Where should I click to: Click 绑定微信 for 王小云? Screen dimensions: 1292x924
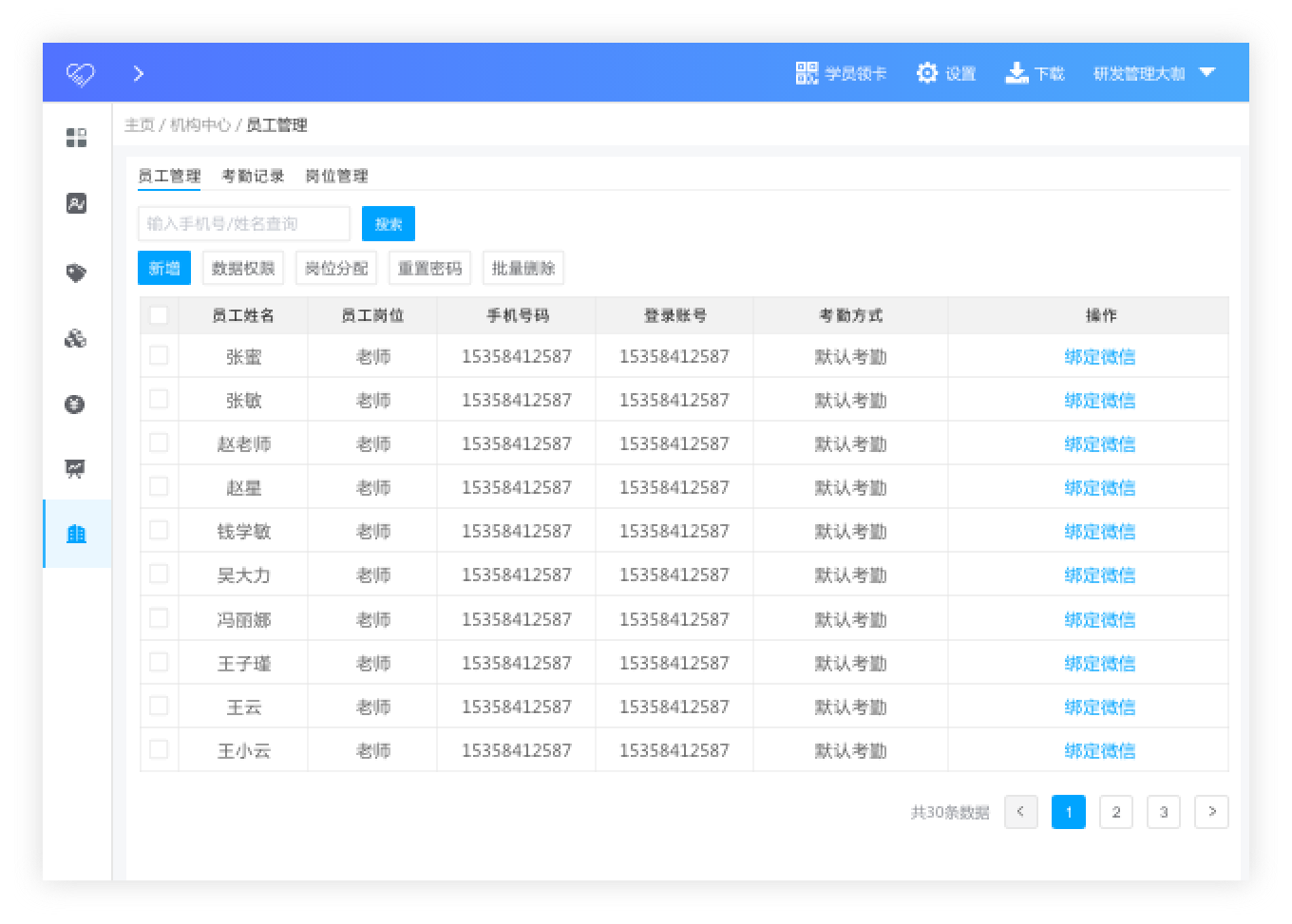click(x=1100, y=751)
